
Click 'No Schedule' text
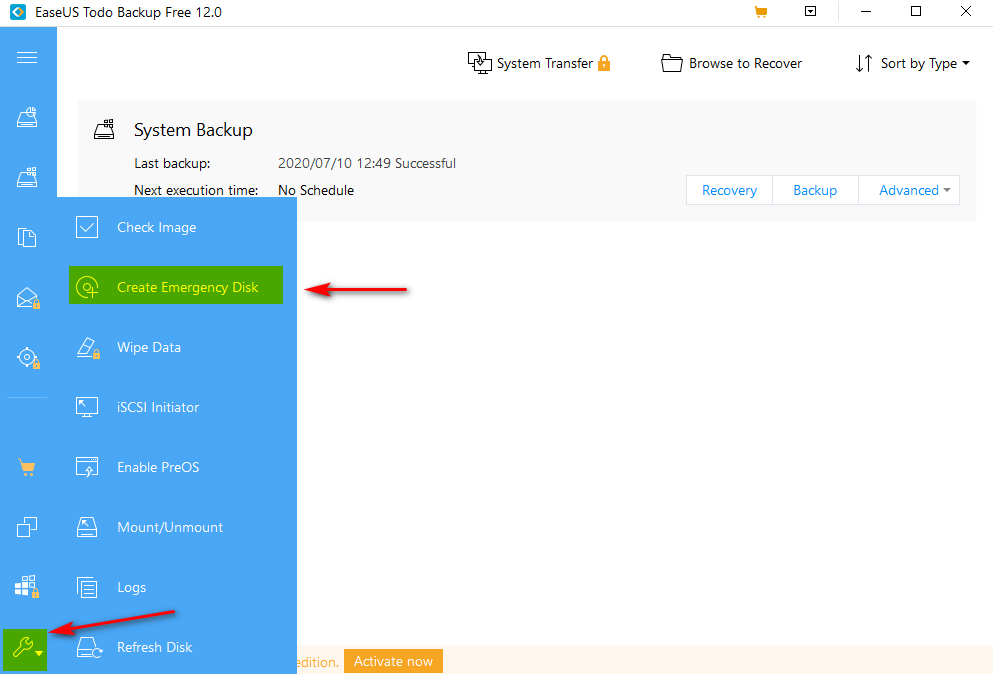316,190
